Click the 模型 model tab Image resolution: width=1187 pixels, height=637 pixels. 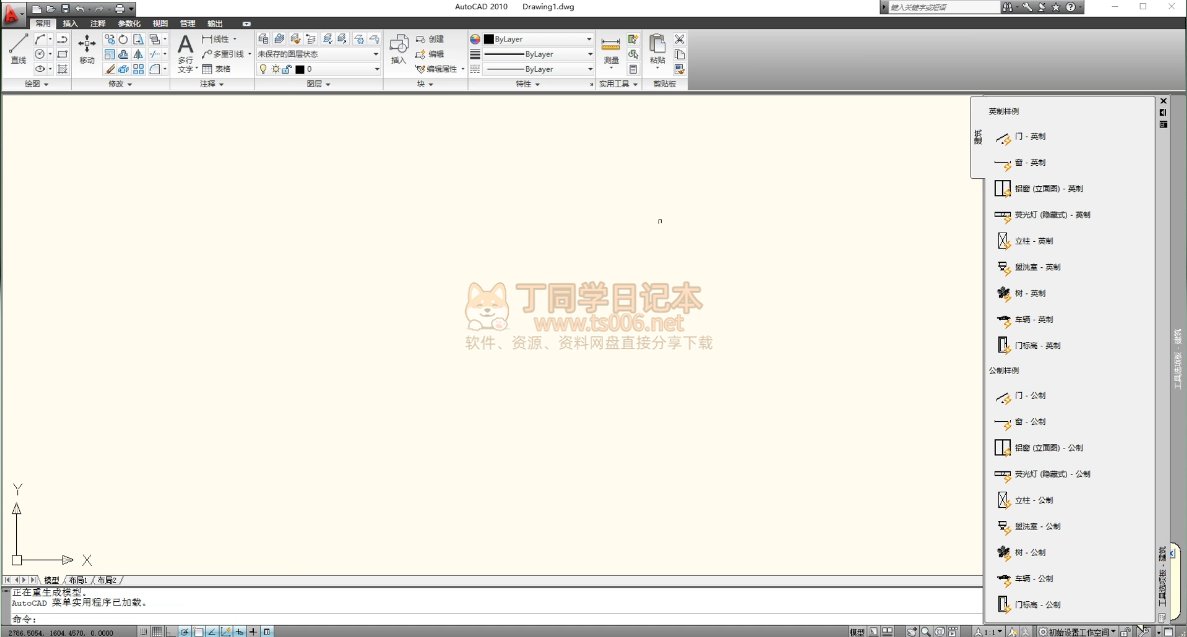pyautogui.click(x=51, y=580)
